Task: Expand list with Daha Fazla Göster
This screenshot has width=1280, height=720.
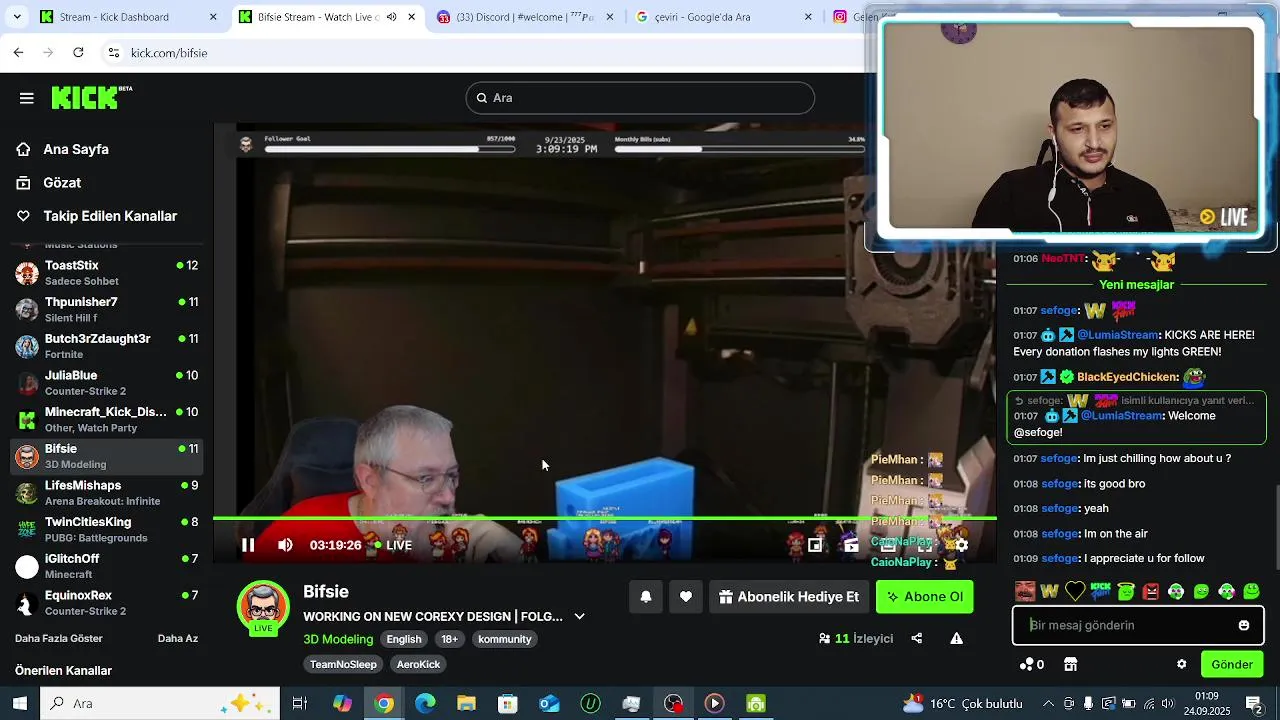Action: click(59, 638)
